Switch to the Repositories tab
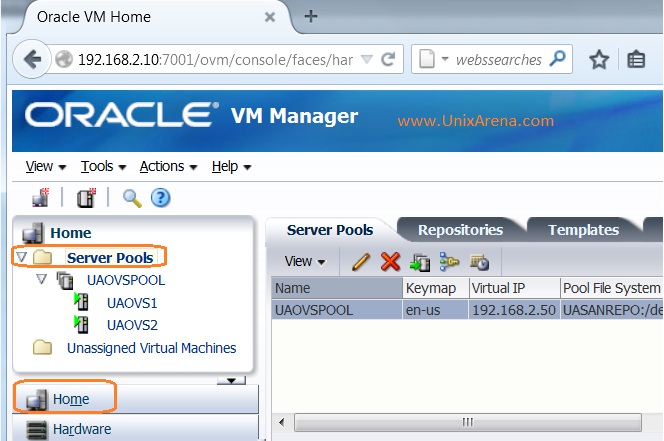This screenshot has height=441, width=664. click(460, 230)
